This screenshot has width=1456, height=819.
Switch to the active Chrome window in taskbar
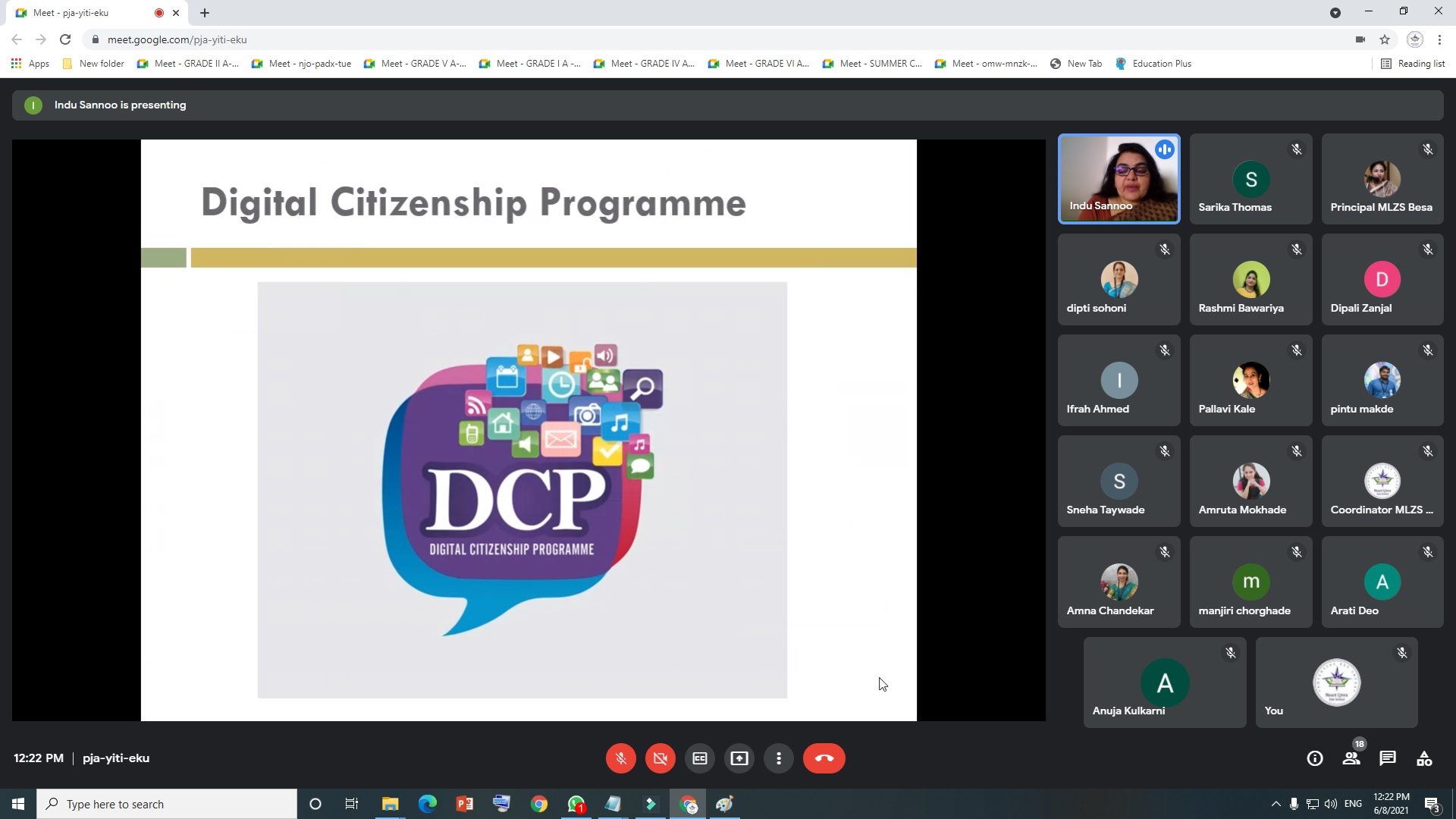point(689,804)
